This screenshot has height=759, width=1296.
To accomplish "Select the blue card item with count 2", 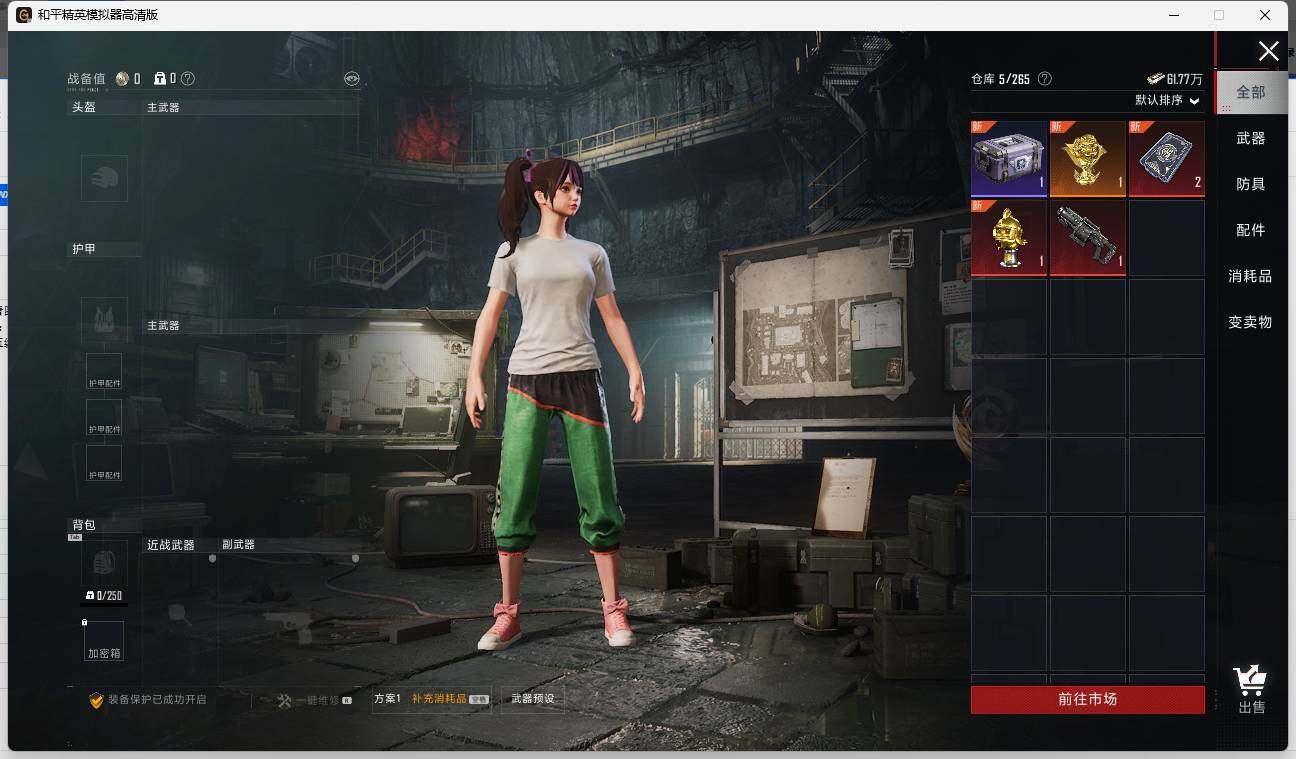I will click(1167, 158).
